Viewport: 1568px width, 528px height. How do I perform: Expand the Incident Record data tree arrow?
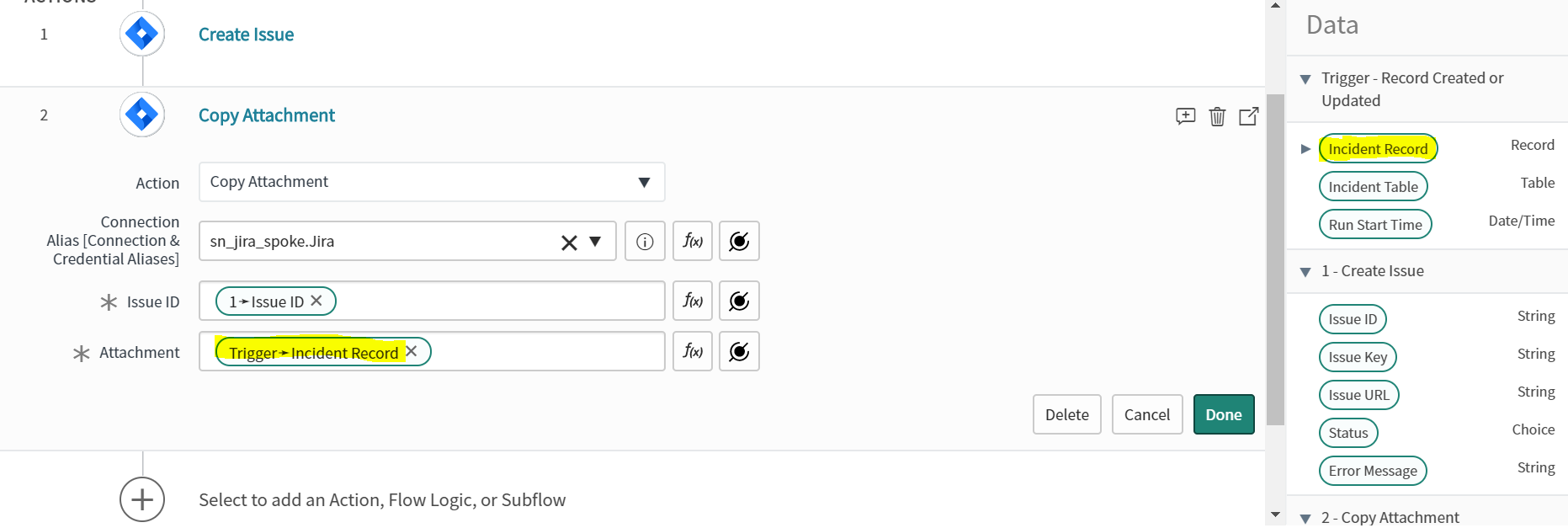click(1305, 149)
